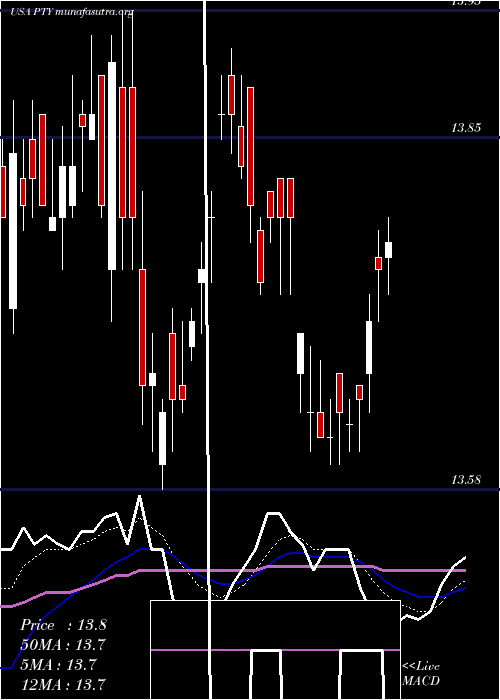Click the 13.85 price level label
Image resolution: width=500 pixels, height=700 pixels.
[x=466, y=129]
